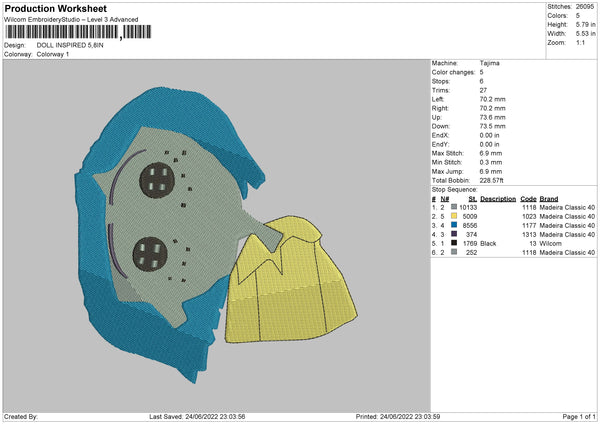
Task: Select the purple swatch in stop row 4
Action: pyautogui.click(x=454, y=234)
